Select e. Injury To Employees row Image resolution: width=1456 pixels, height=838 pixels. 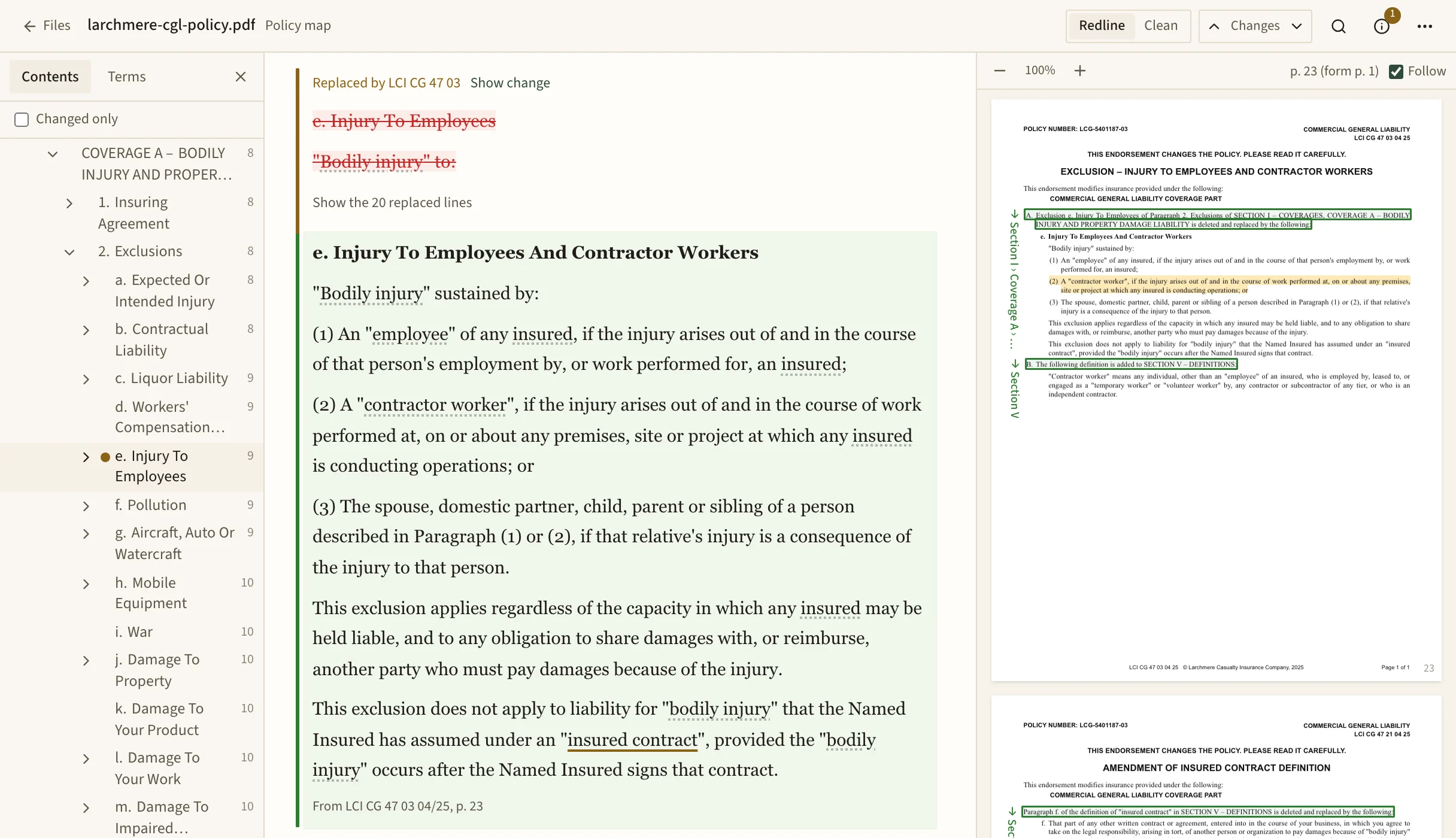point(132,467)
